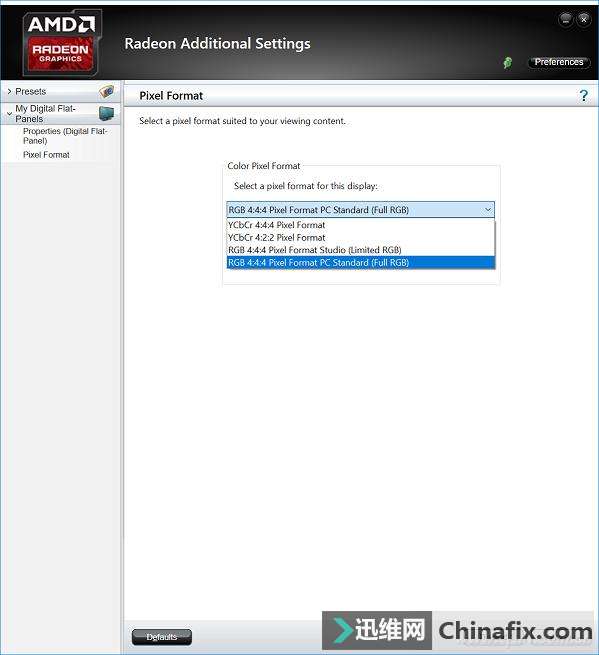Viewport: 599px width, 655px height.
Task: Click the Pixel Format page heading
Action: click(x=171, y=96)
